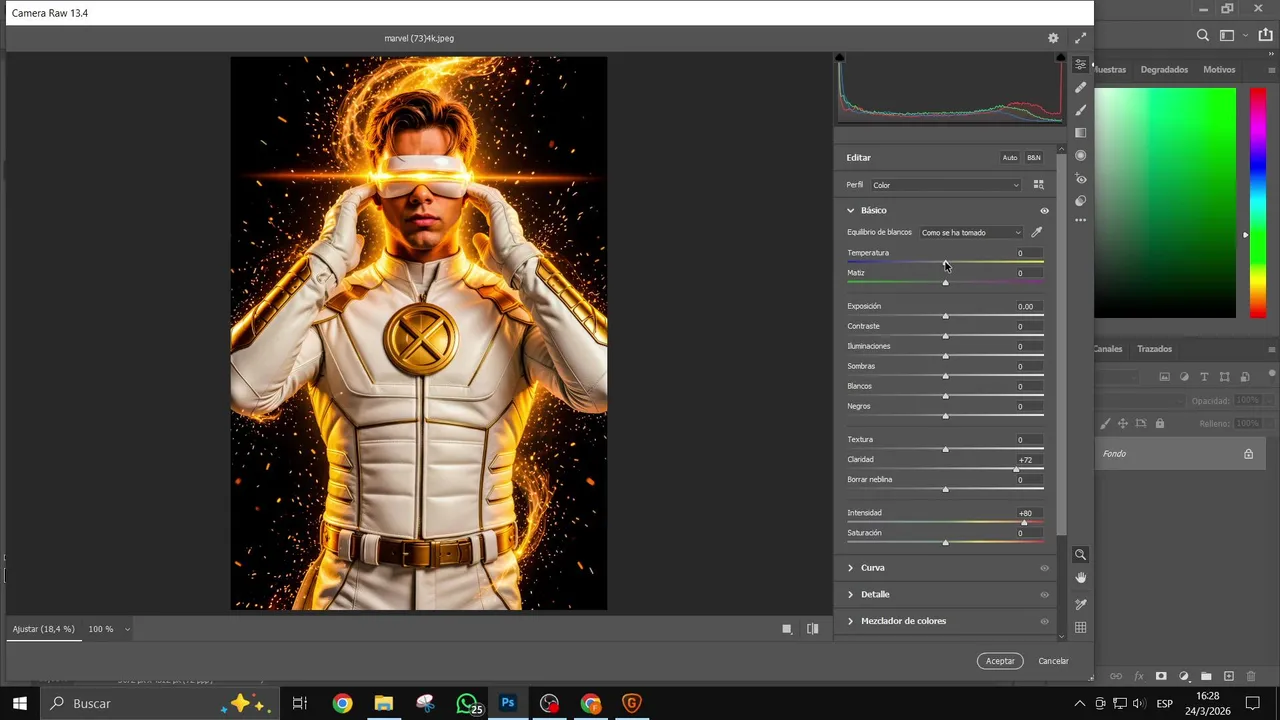Select the Spot Removal bandage tool
This screenshot has height=720, width=1280.
pos(1081,87)
